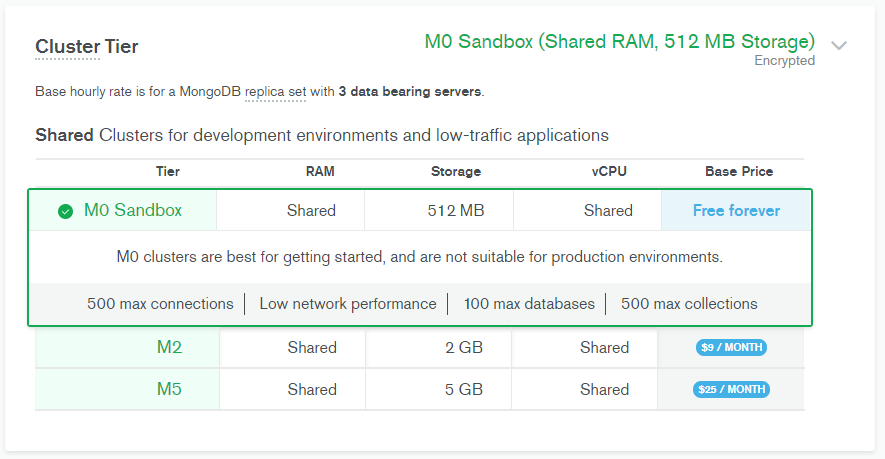The image size is (885, 459).
Task: Click the green checkmark beside M0 Sandbox
Action: pyautogui.click(x=65, y=211)
